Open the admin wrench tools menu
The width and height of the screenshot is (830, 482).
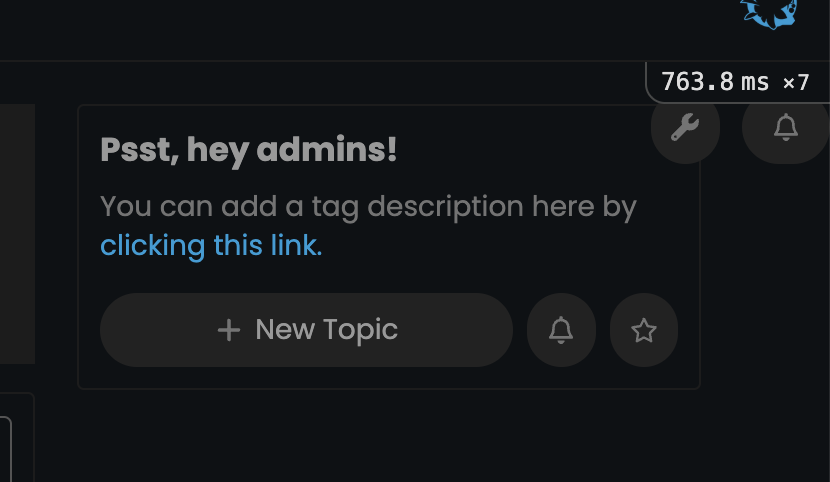[x=685, y=128]
